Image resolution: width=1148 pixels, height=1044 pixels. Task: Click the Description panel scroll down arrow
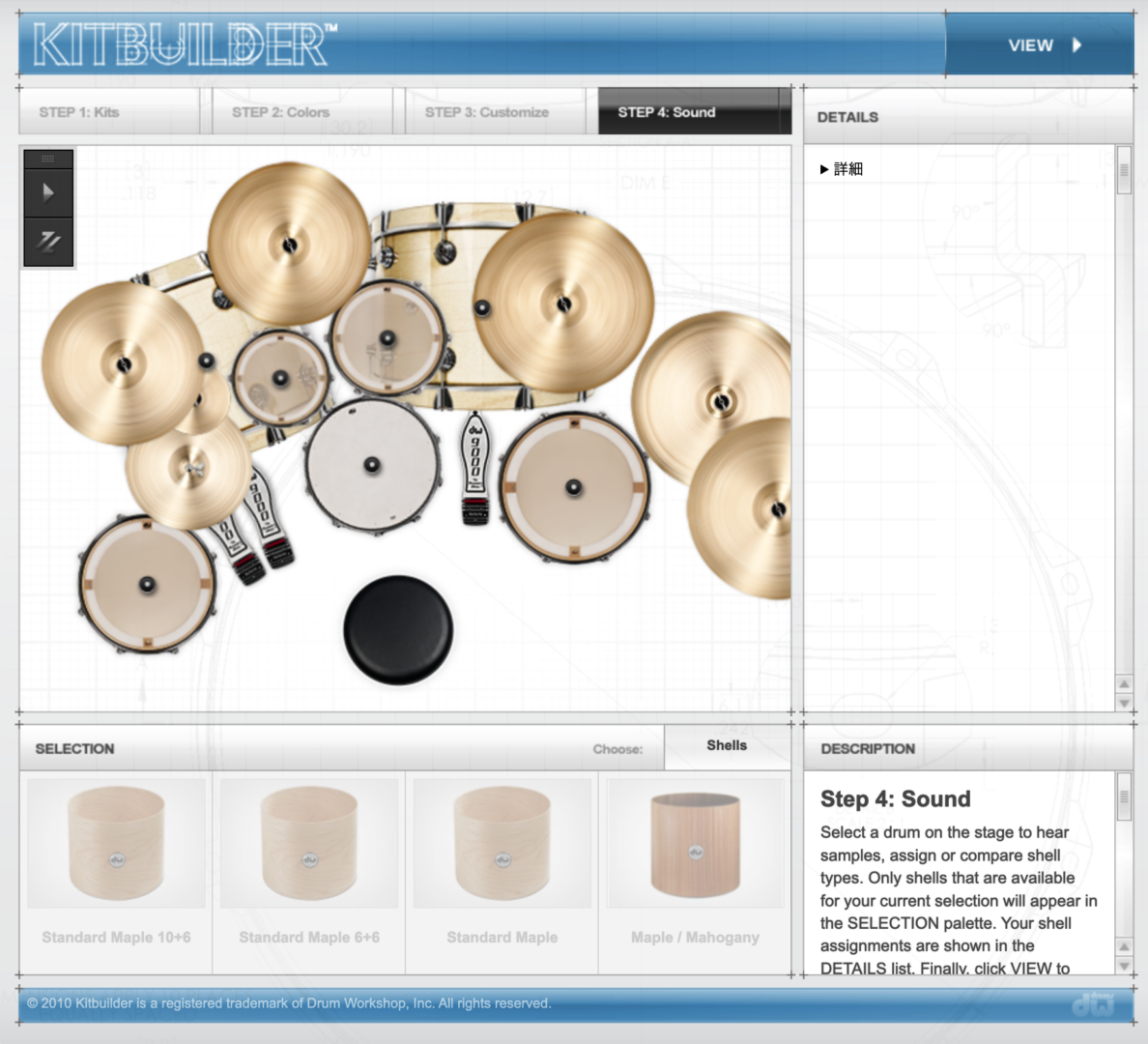(1125, 966)
